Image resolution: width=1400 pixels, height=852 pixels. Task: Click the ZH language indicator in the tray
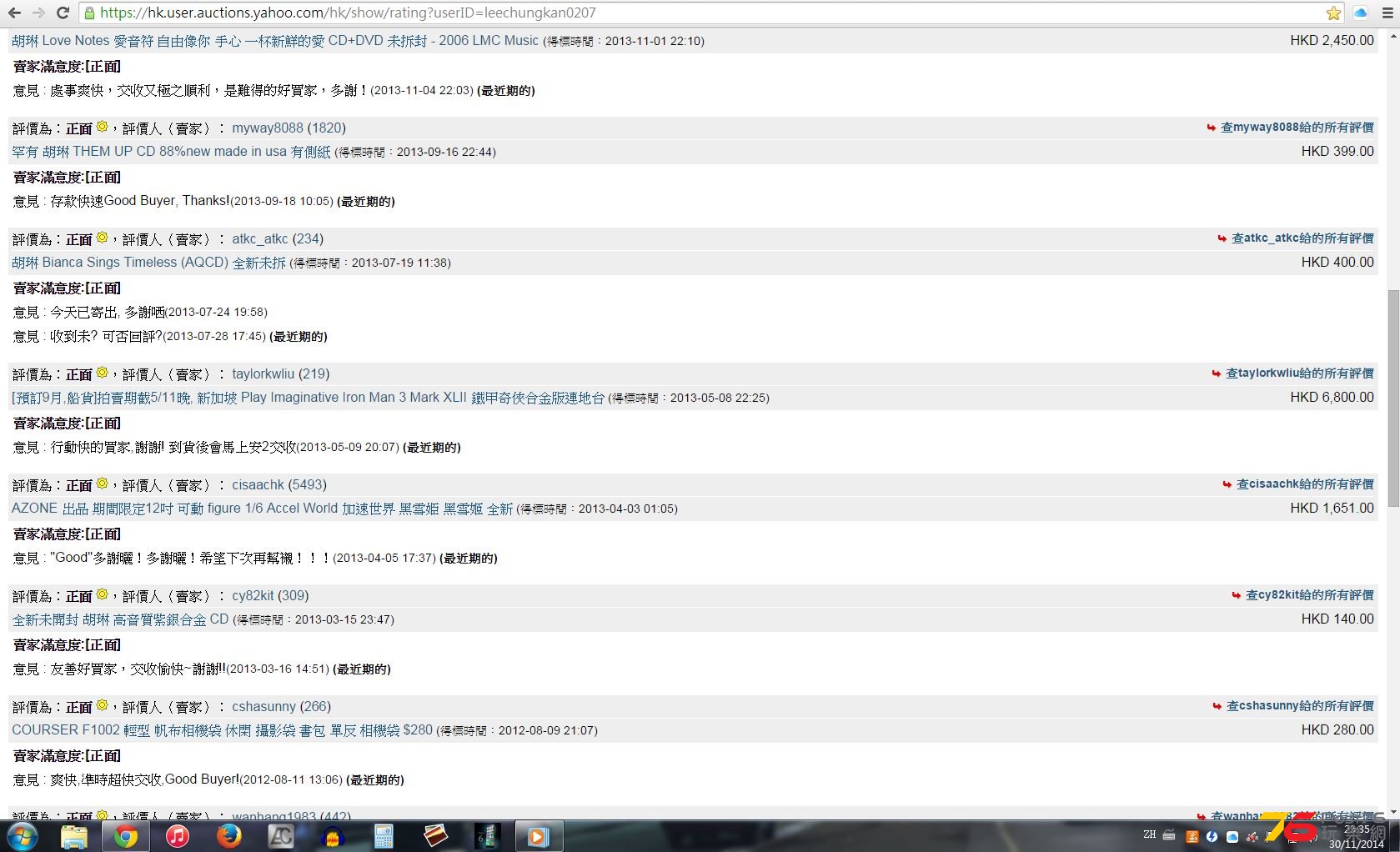(1150, 834)
